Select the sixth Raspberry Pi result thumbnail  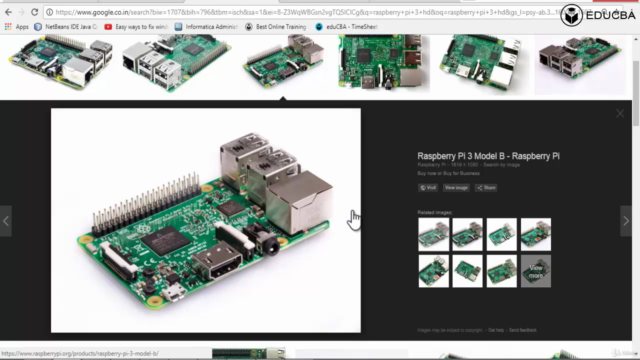click(x=580, y=64)
